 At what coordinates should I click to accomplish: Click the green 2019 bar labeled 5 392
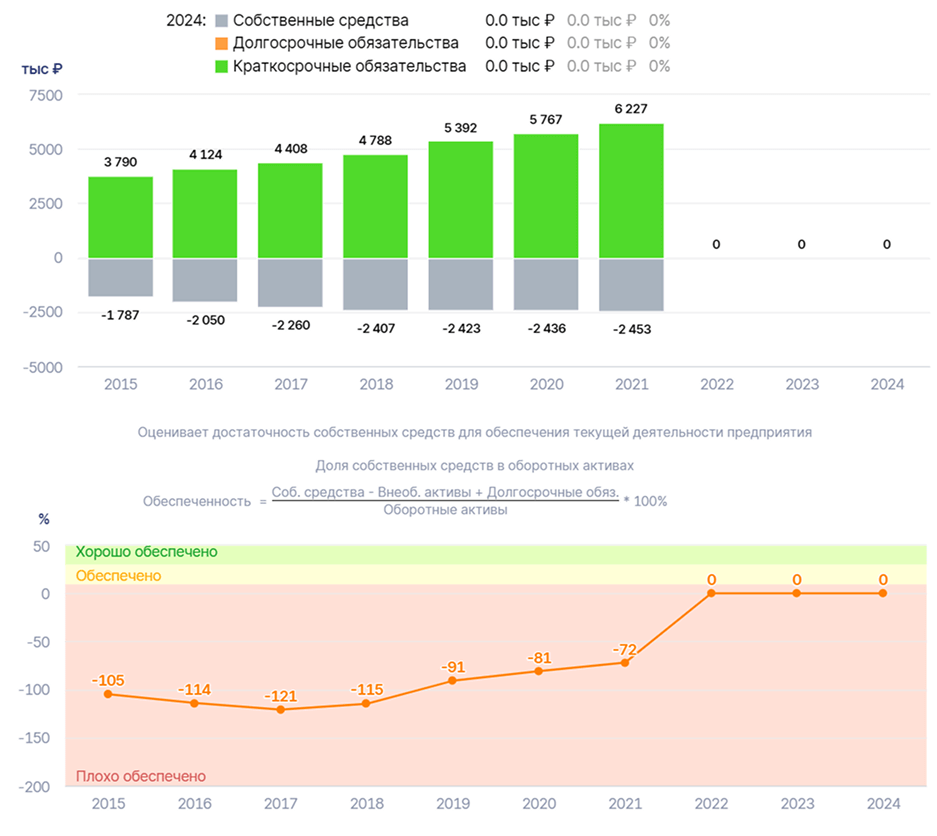click(461, 200)
